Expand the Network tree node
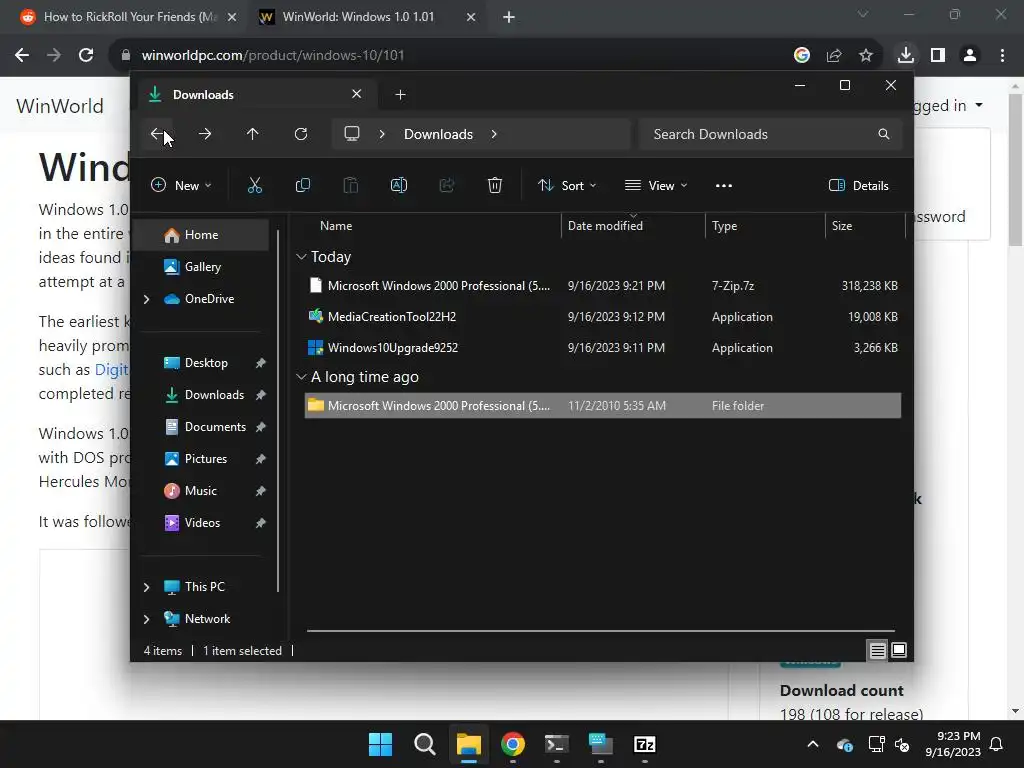Screen dimensions: 1024x768 [146, 619]
